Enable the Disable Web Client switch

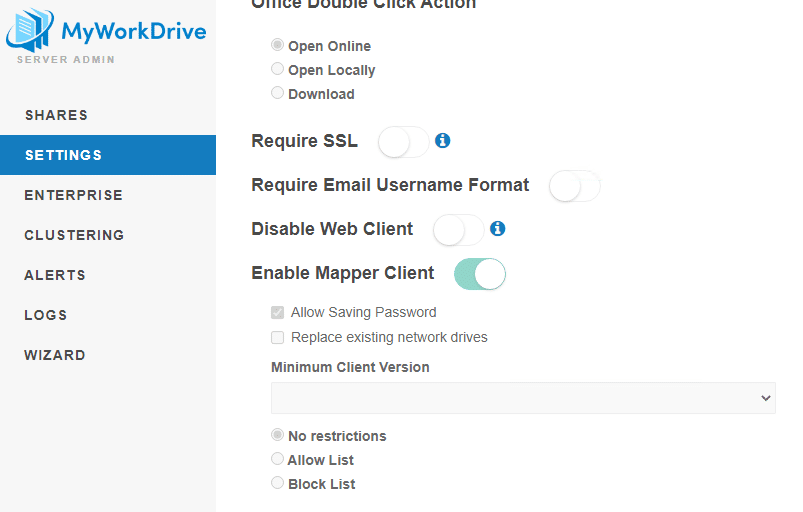(458, 230)
